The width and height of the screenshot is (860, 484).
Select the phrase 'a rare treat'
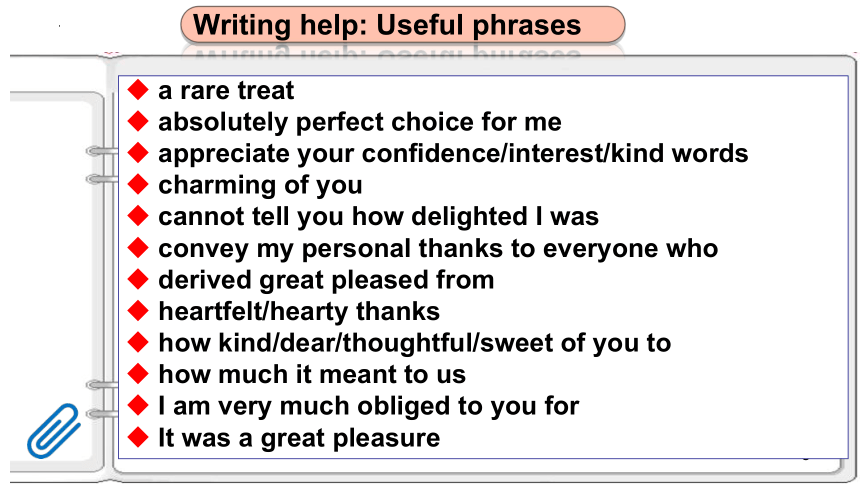(226, 91)
